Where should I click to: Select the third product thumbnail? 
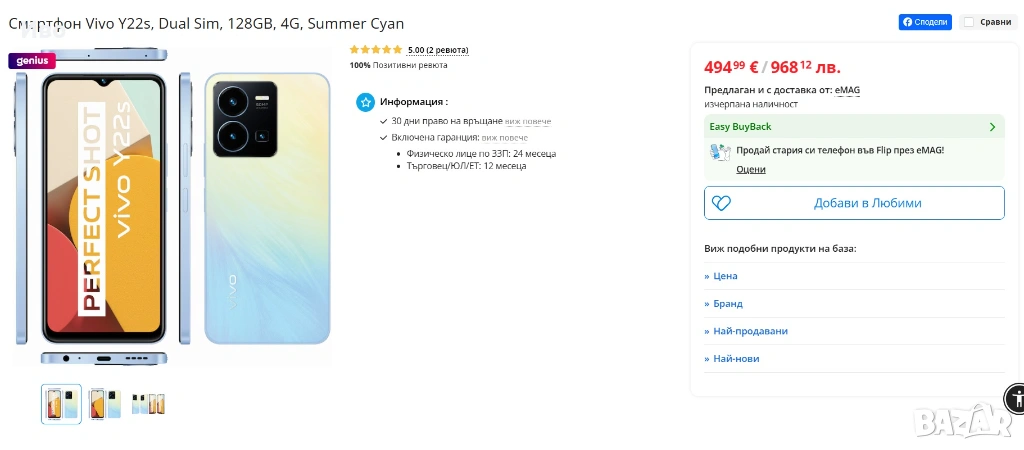(148, 404)
